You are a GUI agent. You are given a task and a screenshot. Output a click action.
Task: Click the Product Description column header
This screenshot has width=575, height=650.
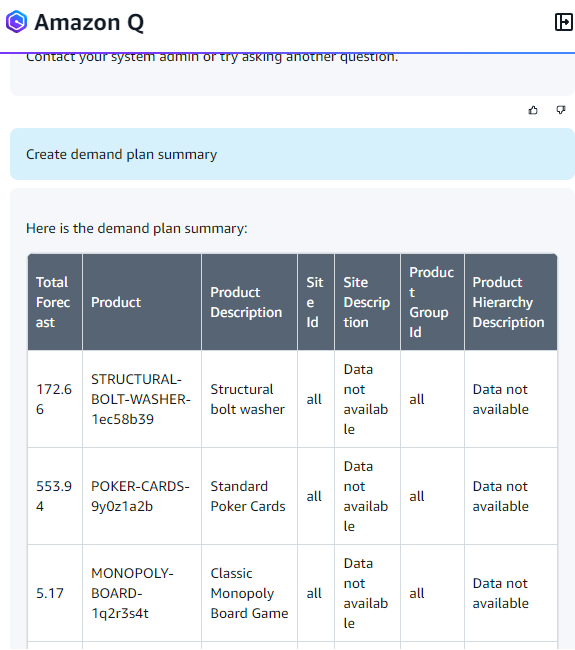[x=249, y=302]
